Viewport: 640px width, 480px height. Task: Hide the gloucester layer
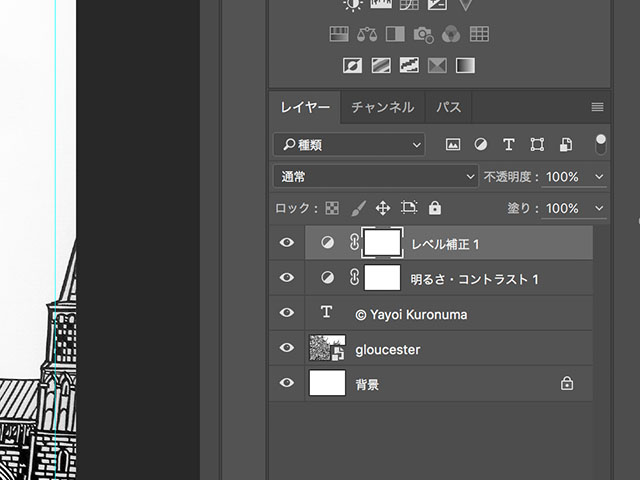pos(287,348)
